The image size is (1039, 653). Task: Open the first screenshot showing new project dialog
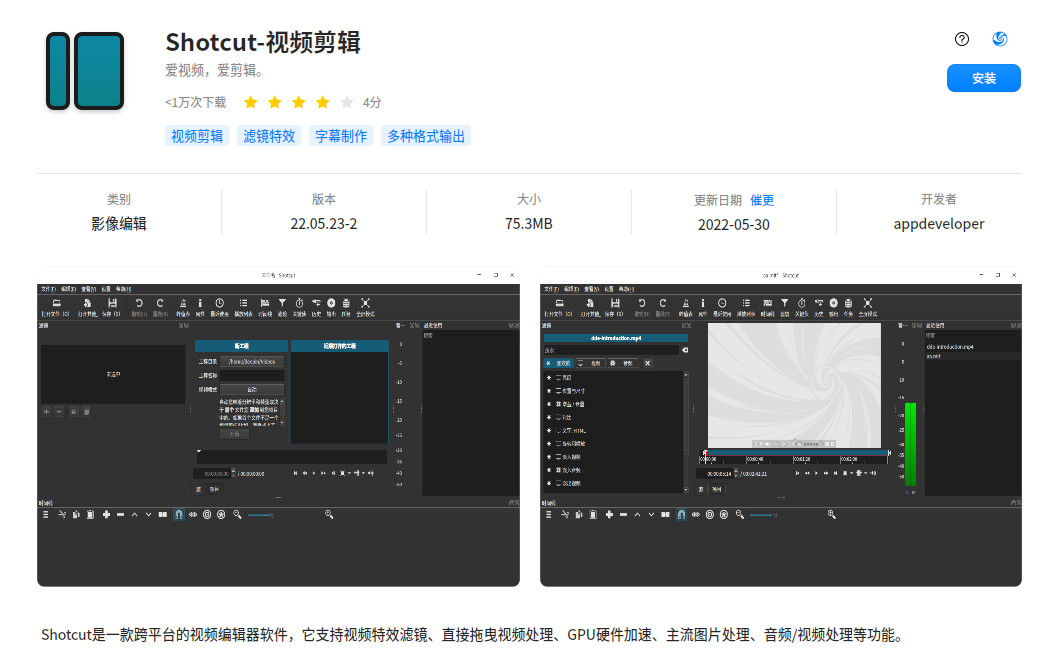pyautogui.click(x=278, y=427)
